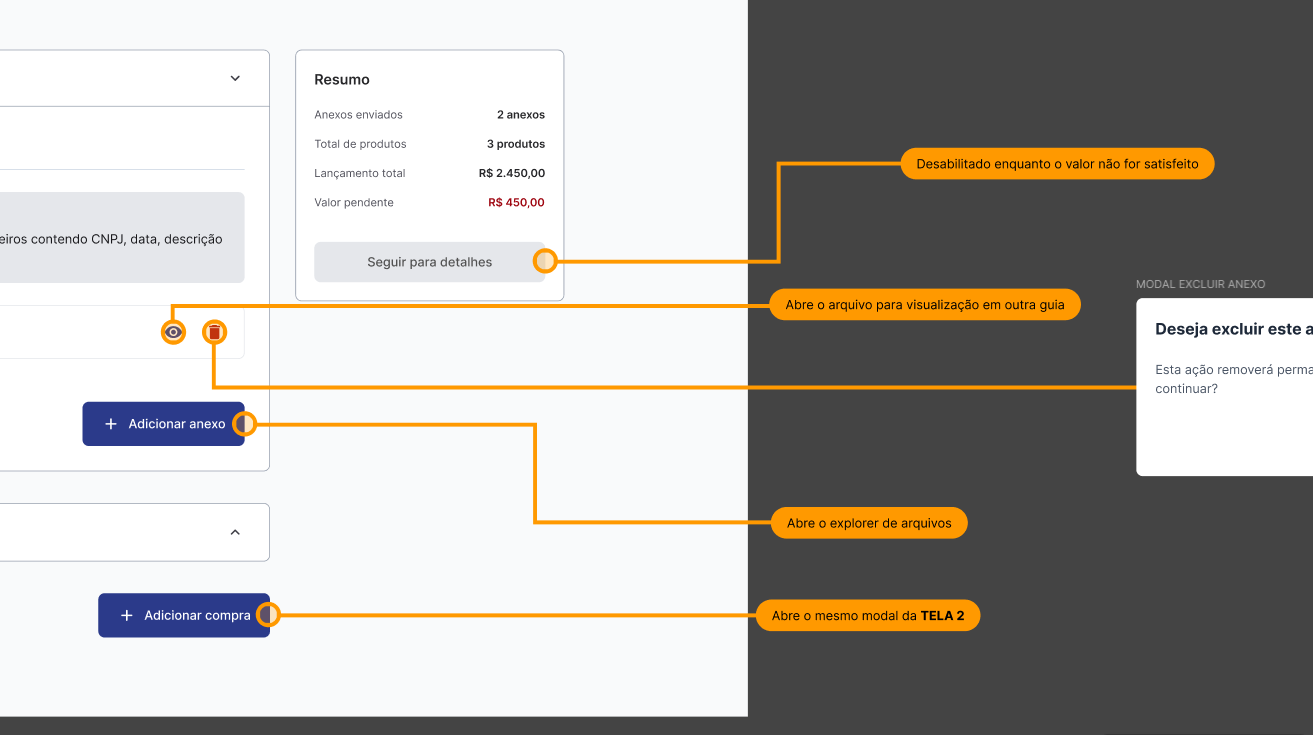The height and width of the screenshot is (735, 1313).
Task: Expand the lower section with chevron up
Action: click(235, 532)
